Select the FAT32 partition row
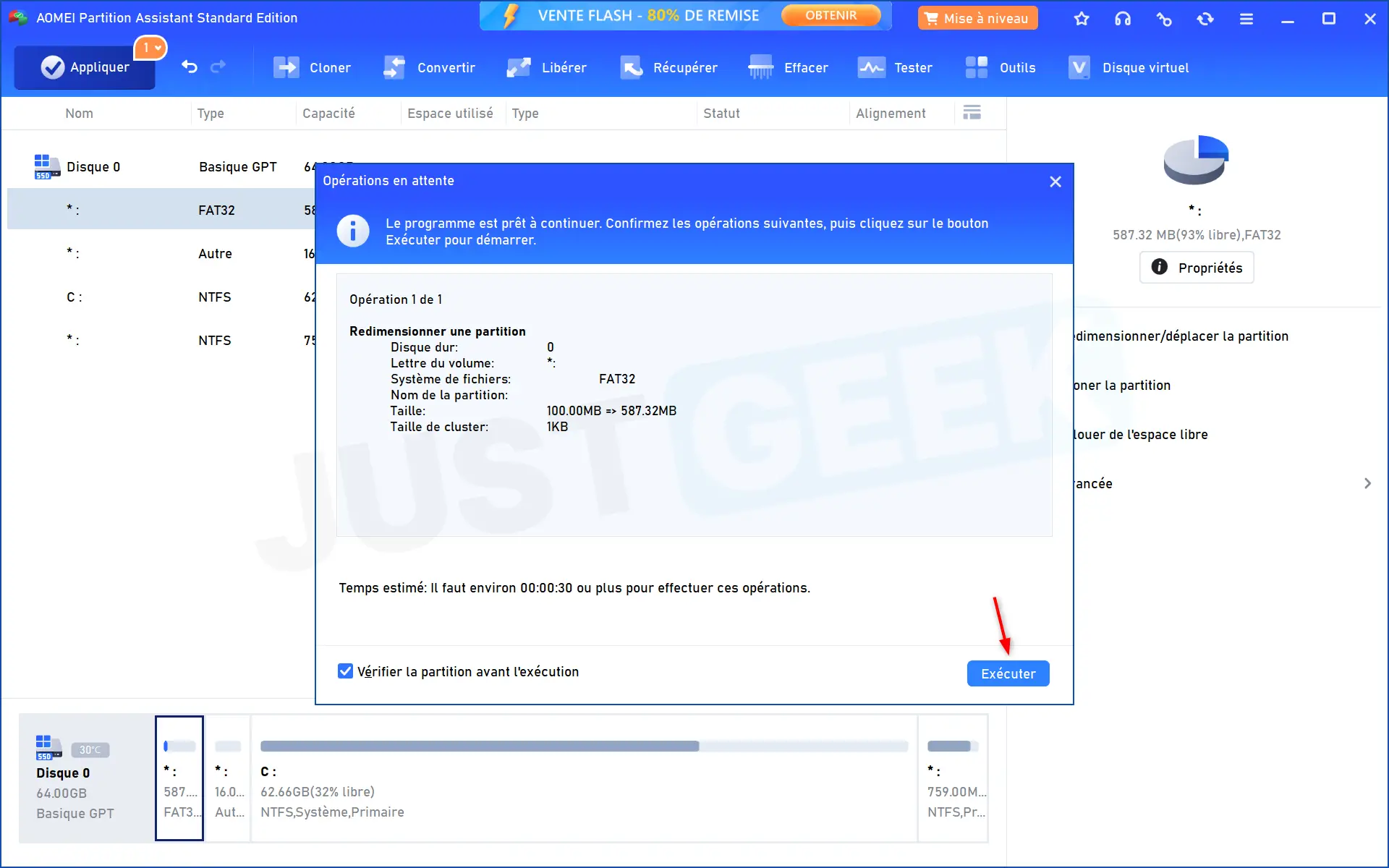Image resolution: width=1389 pixels, height=868 pixels. pyautogui.click(x=161, y=210)
